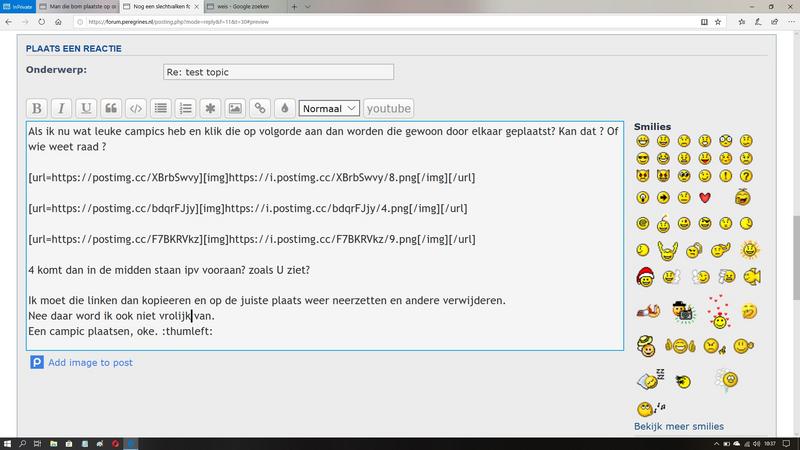The image size is (800, 450).
Task: Insert the rolling laughing smiley
Action: pos(743,197)
